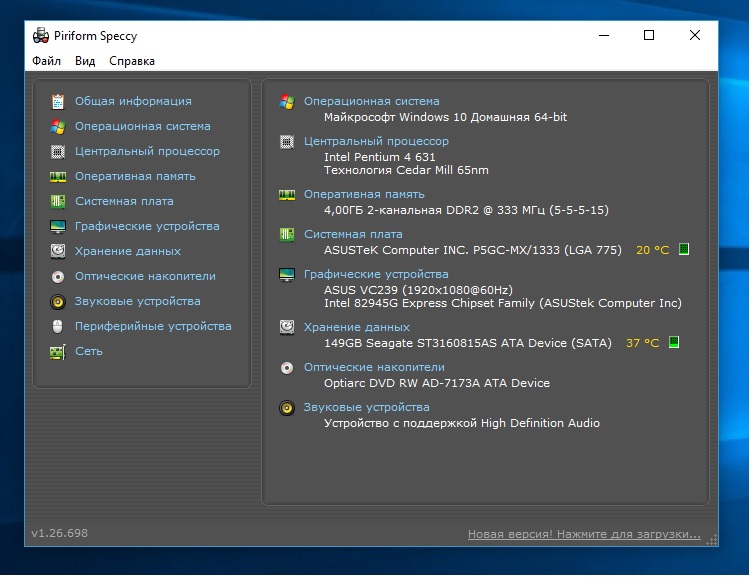Click the mouse icon beside Периферийные устройства

click(x=58, y=327)
